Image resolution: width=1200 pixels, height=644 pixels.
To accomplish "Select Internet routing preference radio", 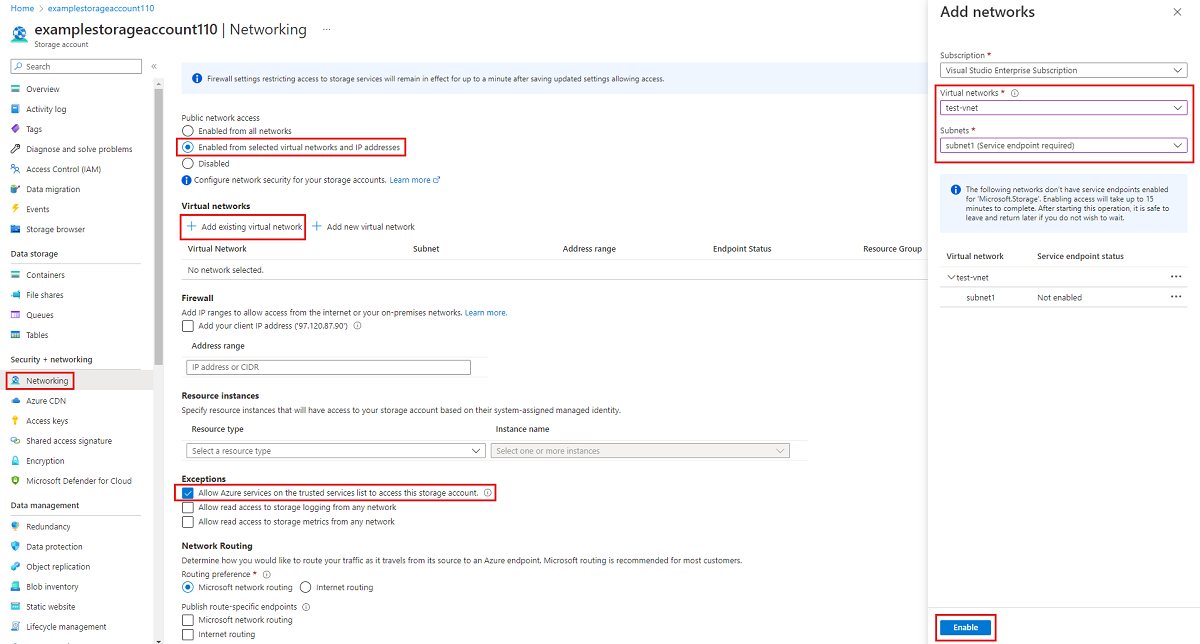I will (x=306, y=587).
